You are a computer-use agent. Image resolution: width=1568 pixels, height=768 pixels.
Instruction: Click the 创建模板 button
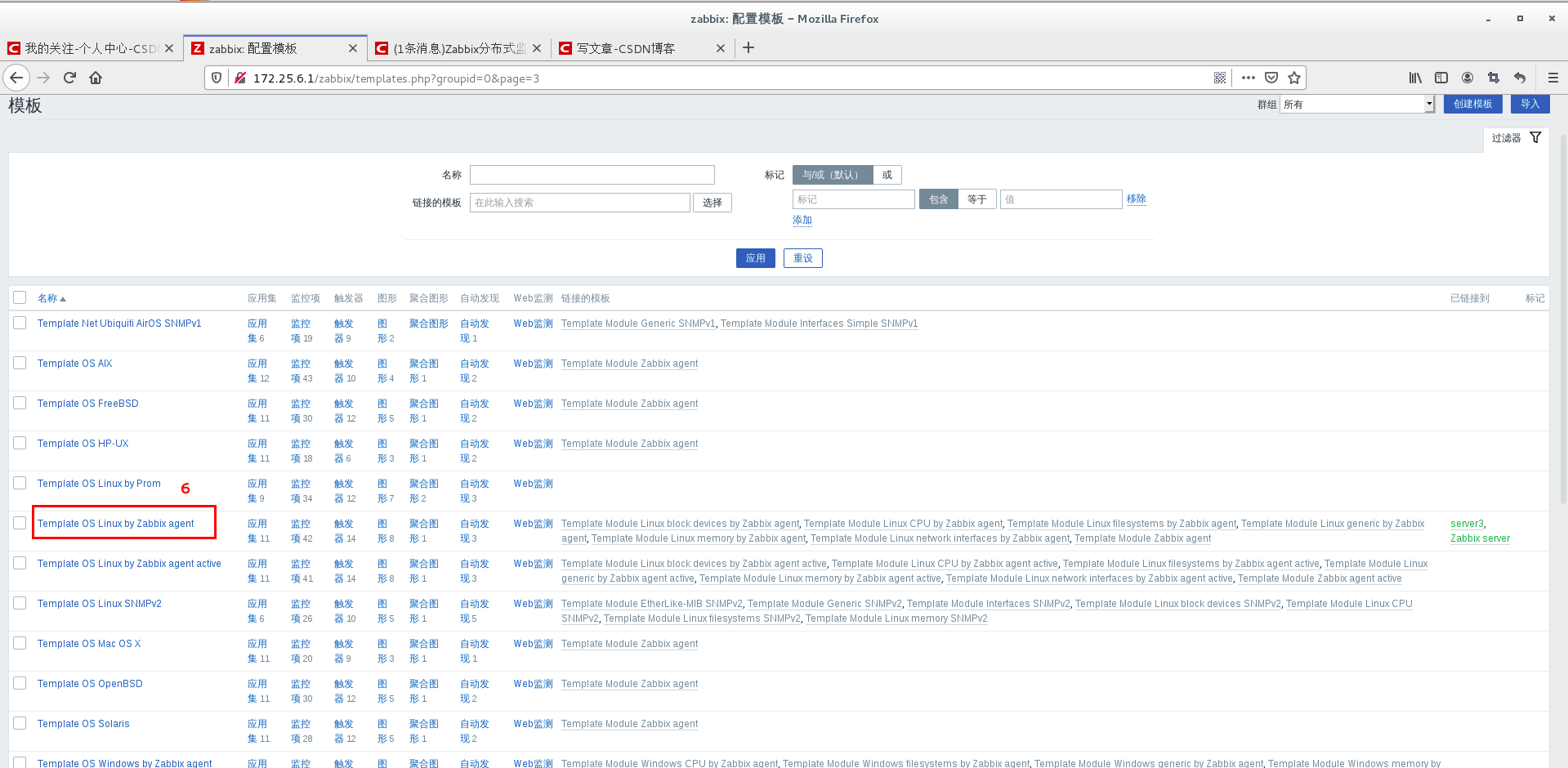[x=1472, y=104]
